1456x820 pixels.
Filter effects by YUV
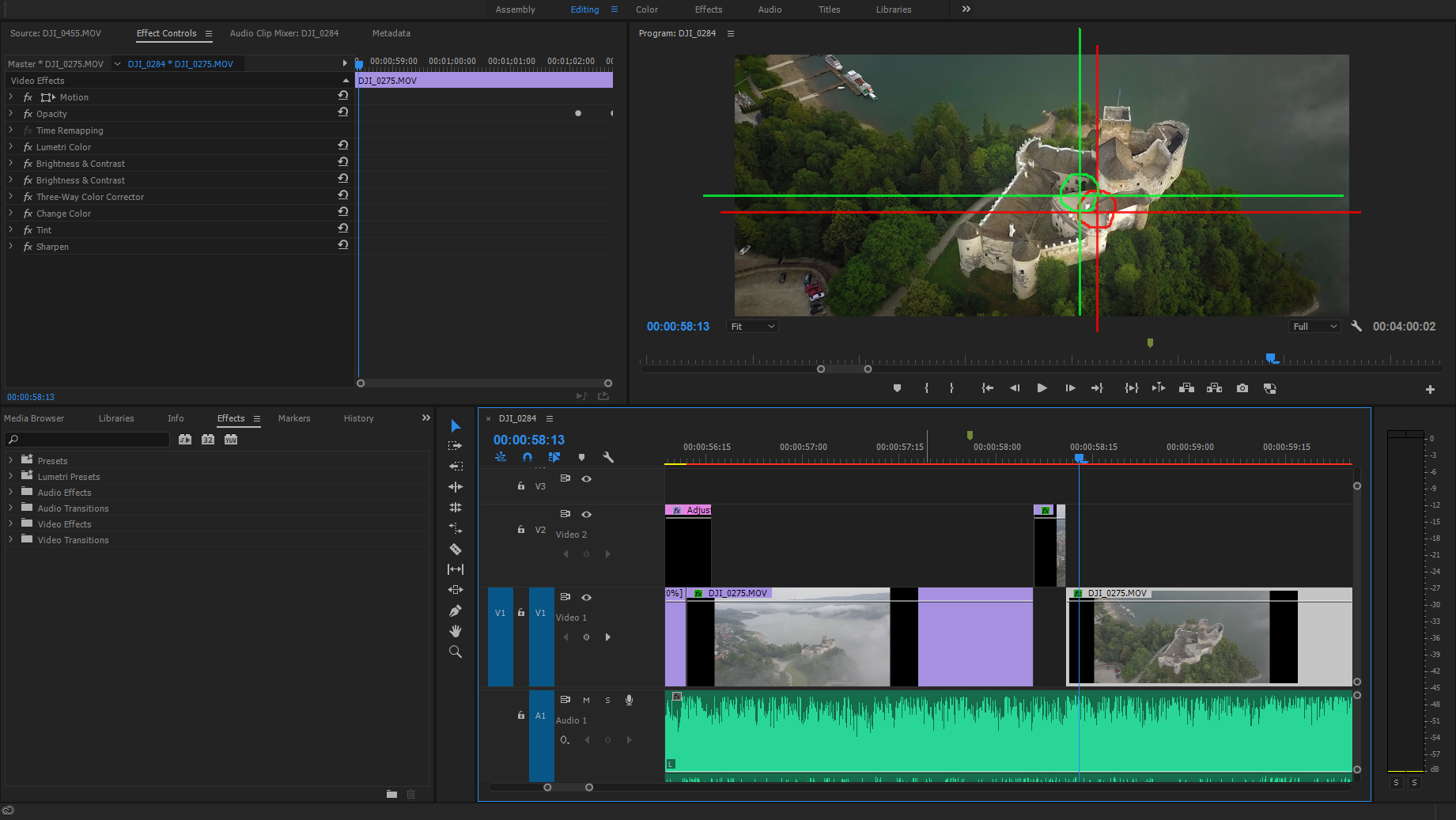pos(231,440)
